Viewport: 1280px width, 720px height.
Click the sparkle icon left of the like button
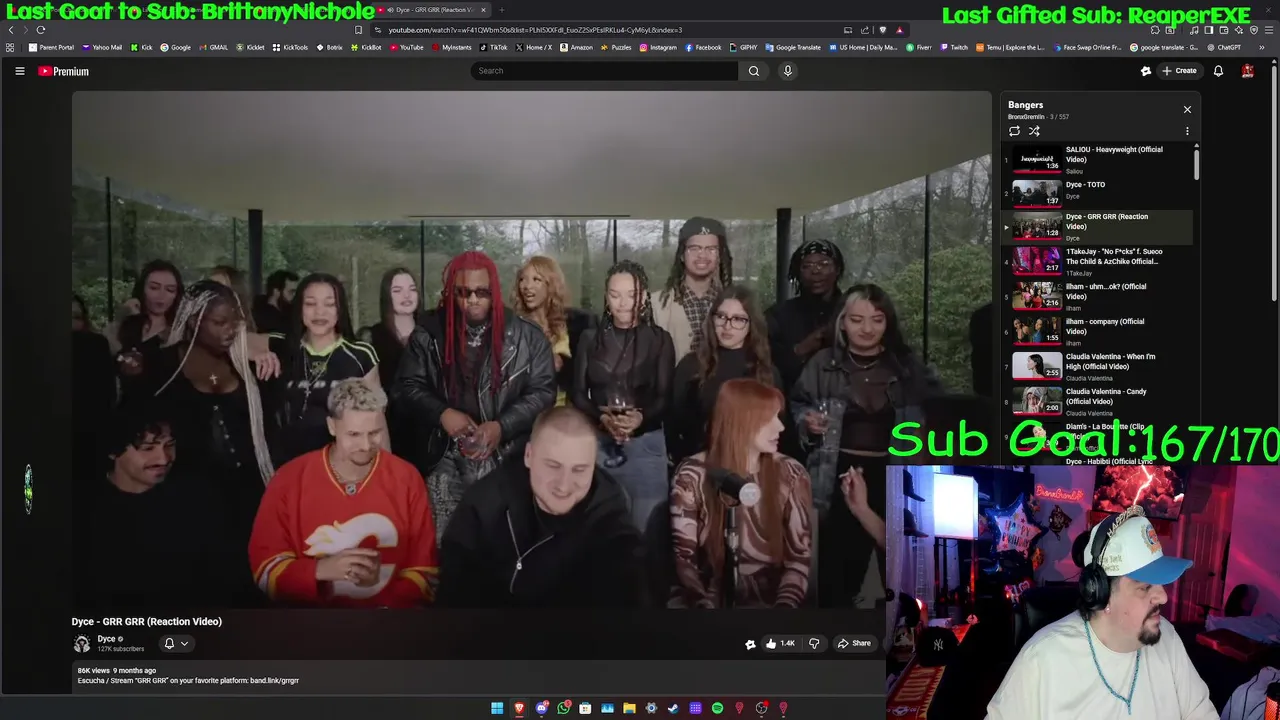pos(750,644)
